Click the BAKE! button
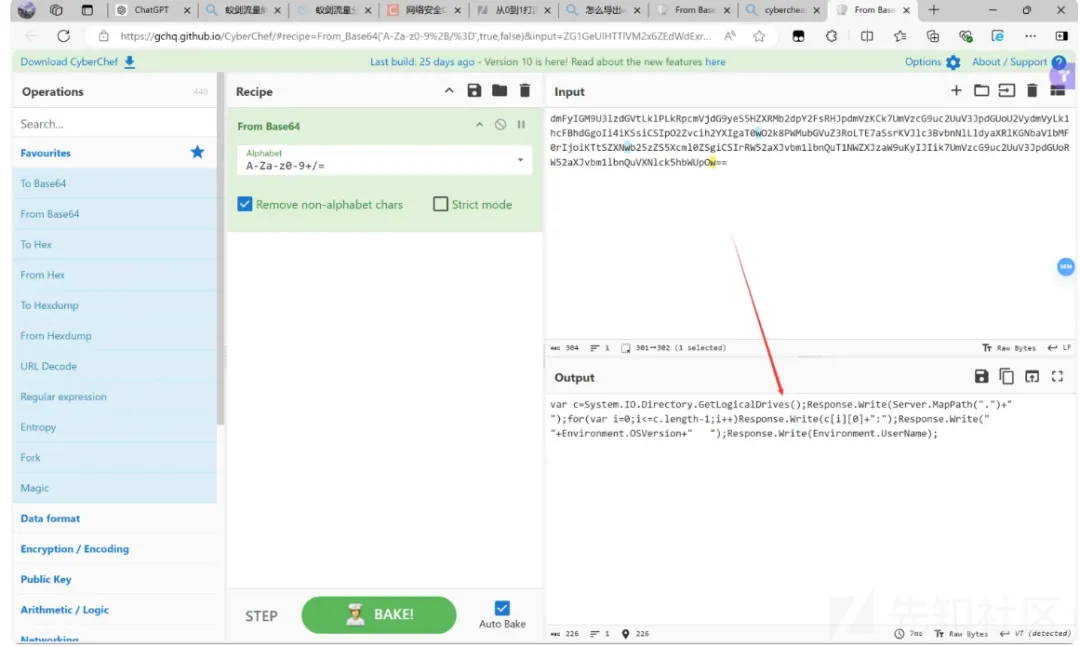 pos(379,614)
